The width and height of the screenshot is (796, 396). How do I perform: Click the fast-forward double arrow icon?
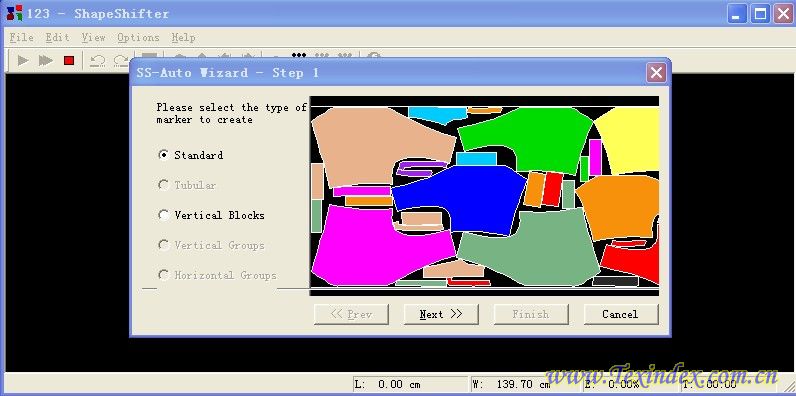tap(46, 61)
